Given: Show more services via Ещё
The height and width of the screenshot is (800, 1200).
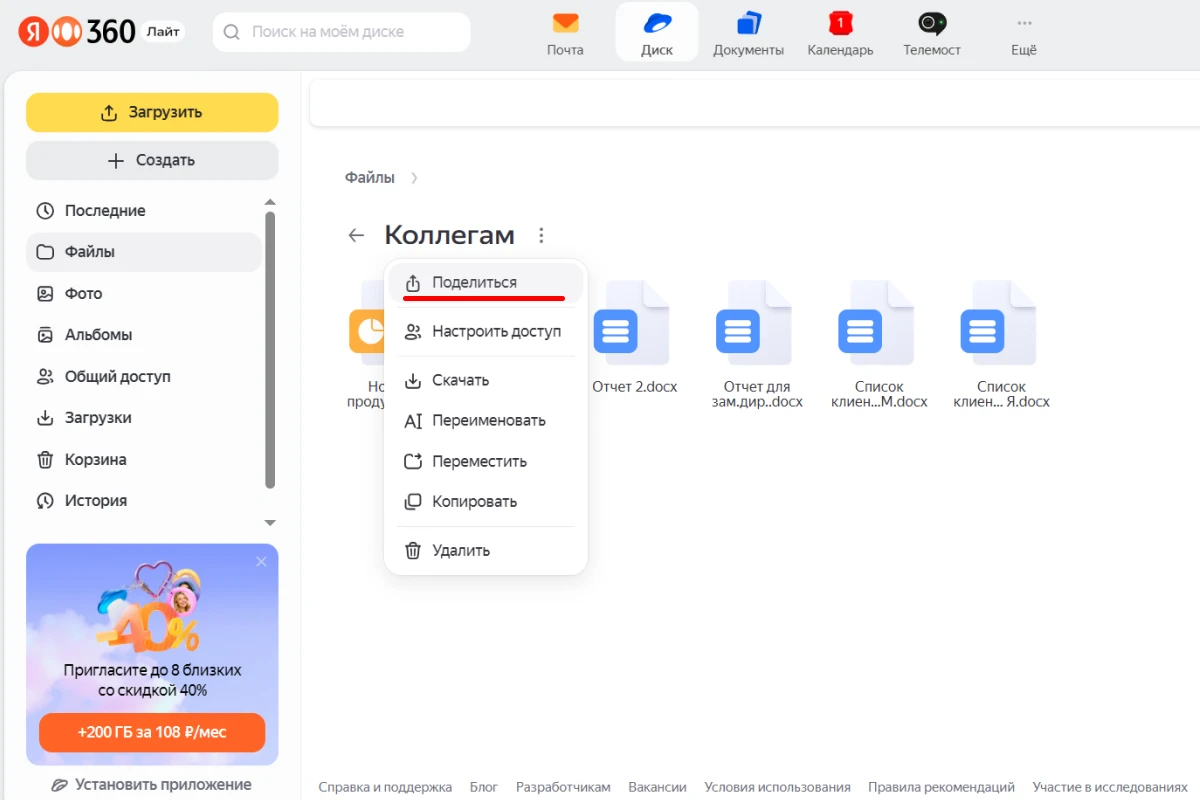Looking at the screenshot, I should tap(1024, 32).
